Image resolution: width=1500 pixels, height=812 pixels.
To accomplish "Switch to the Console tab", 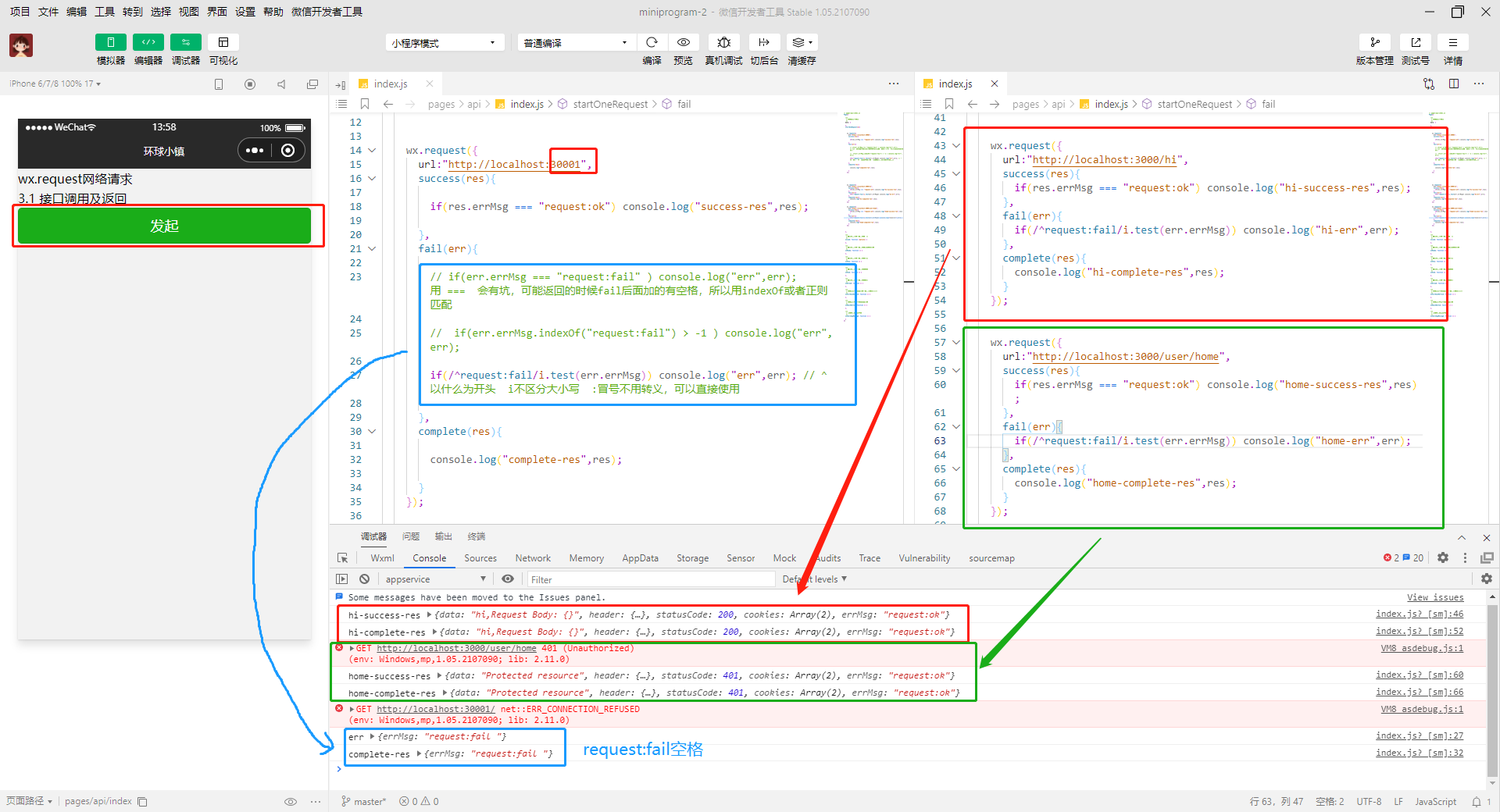I will 430,558.
